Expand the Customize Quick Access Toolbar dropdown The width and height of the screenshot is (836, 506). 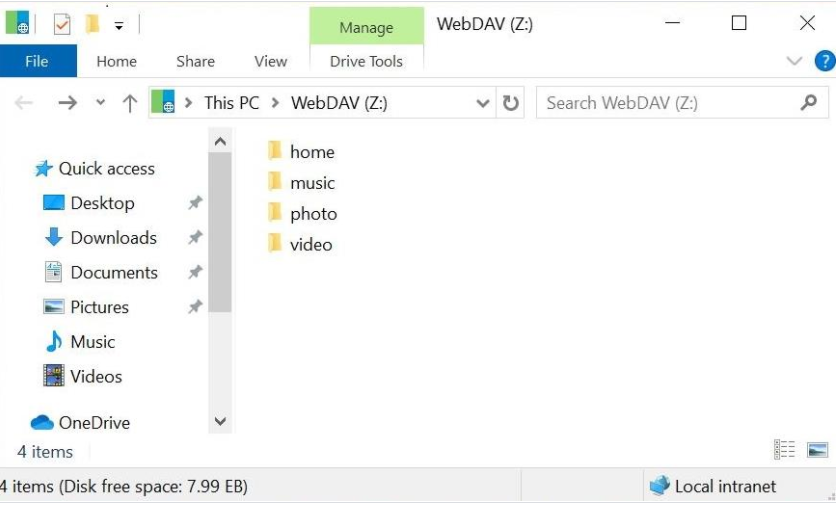pyautogui.click(x=119, y=26)
